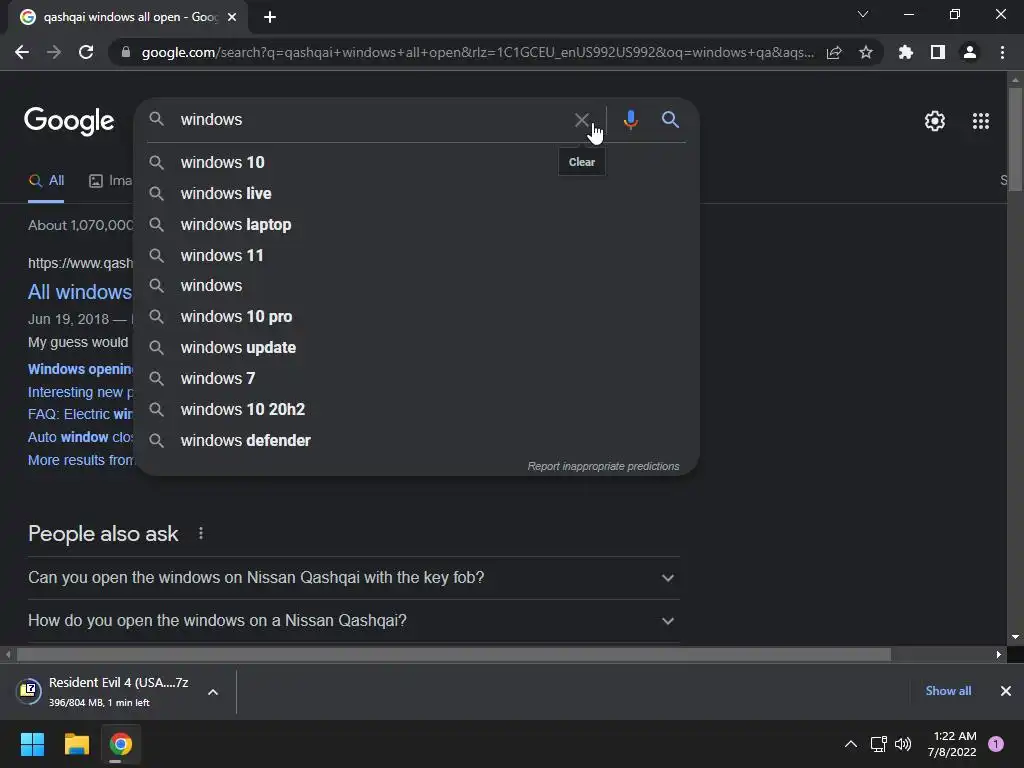Click Report inappropriate predictions

tap(603, 466)
